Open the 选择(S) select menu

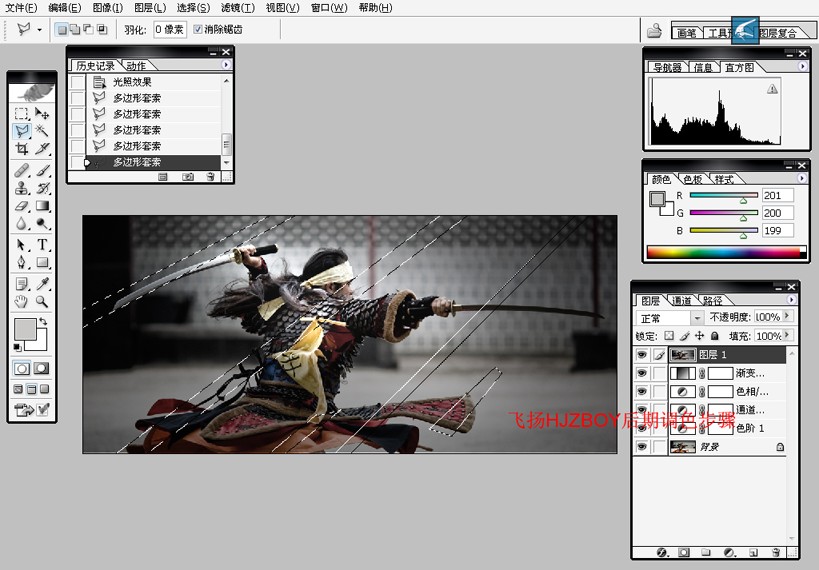(x=193, y=8)
